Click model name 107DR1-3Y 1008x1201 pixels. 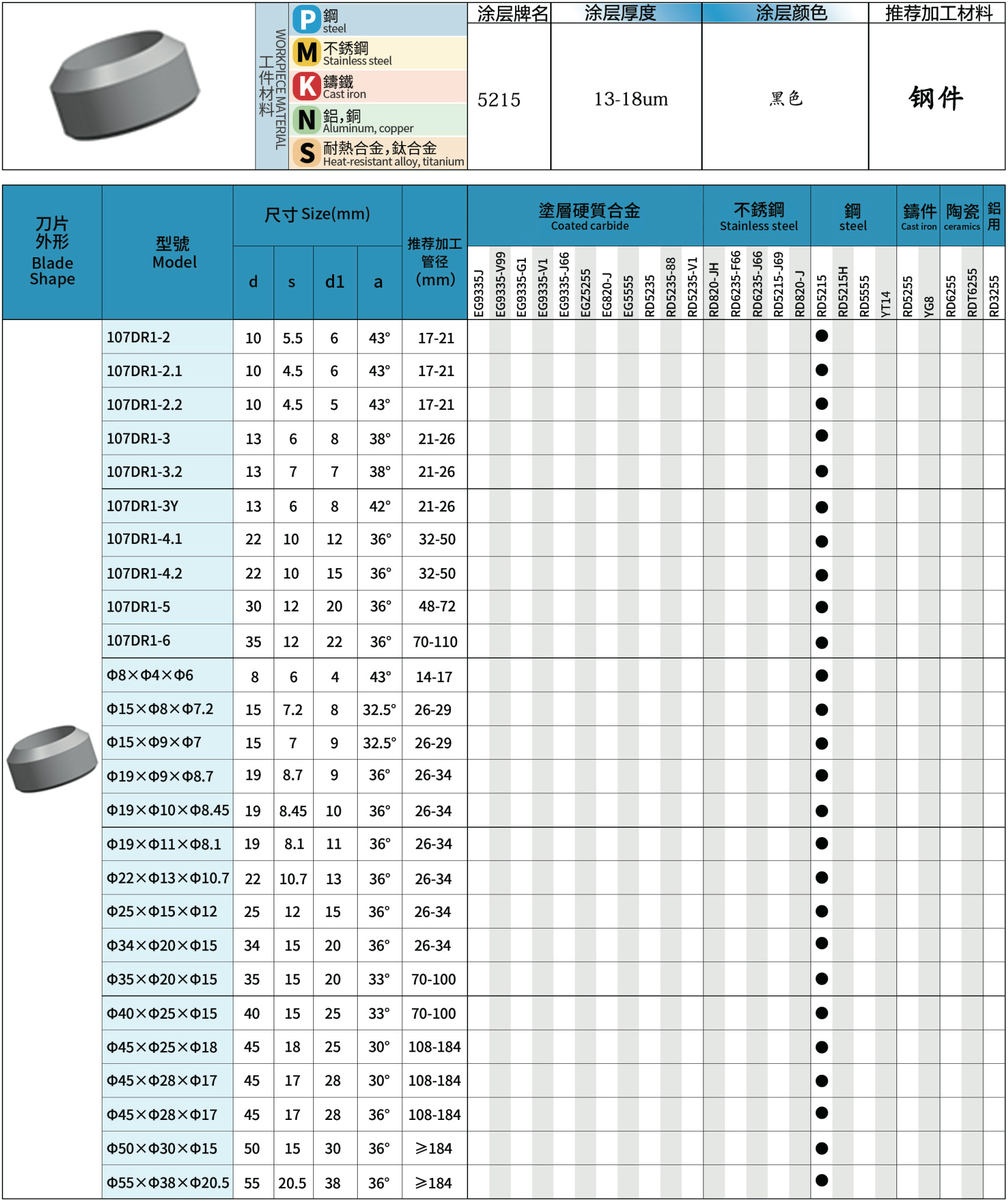[143, 506]
